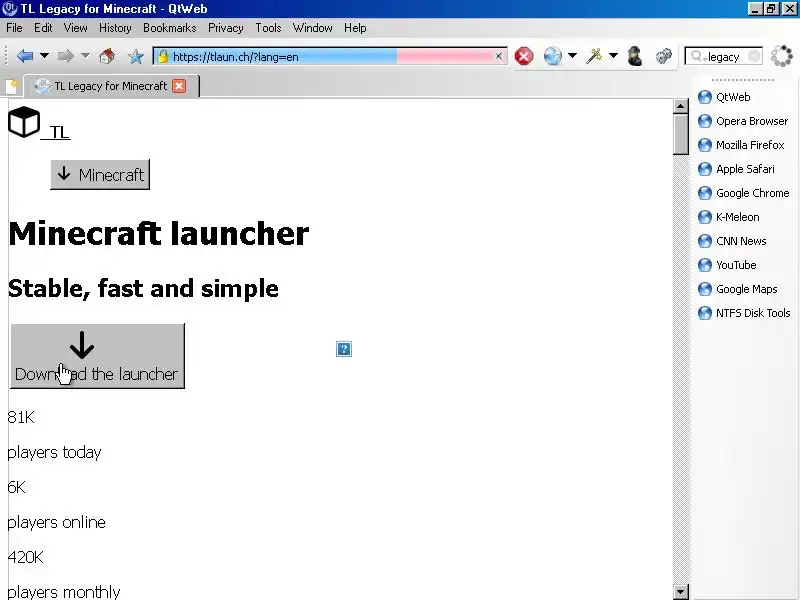Click the 'players online' text
The image size is (800, 600).
click(57, 522)
